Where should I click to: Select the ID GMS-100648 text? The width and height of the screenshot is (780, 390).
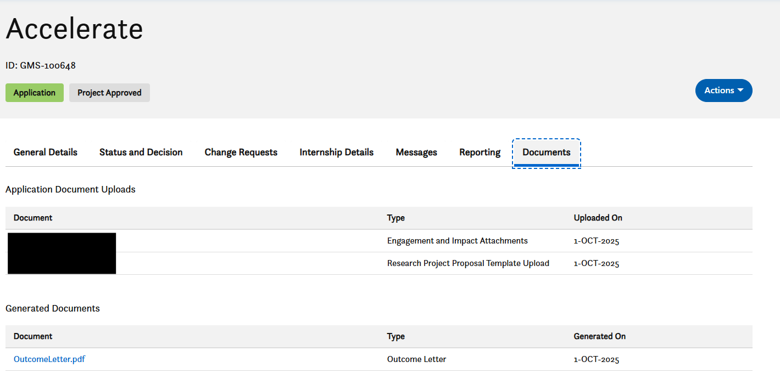(40, 65)
